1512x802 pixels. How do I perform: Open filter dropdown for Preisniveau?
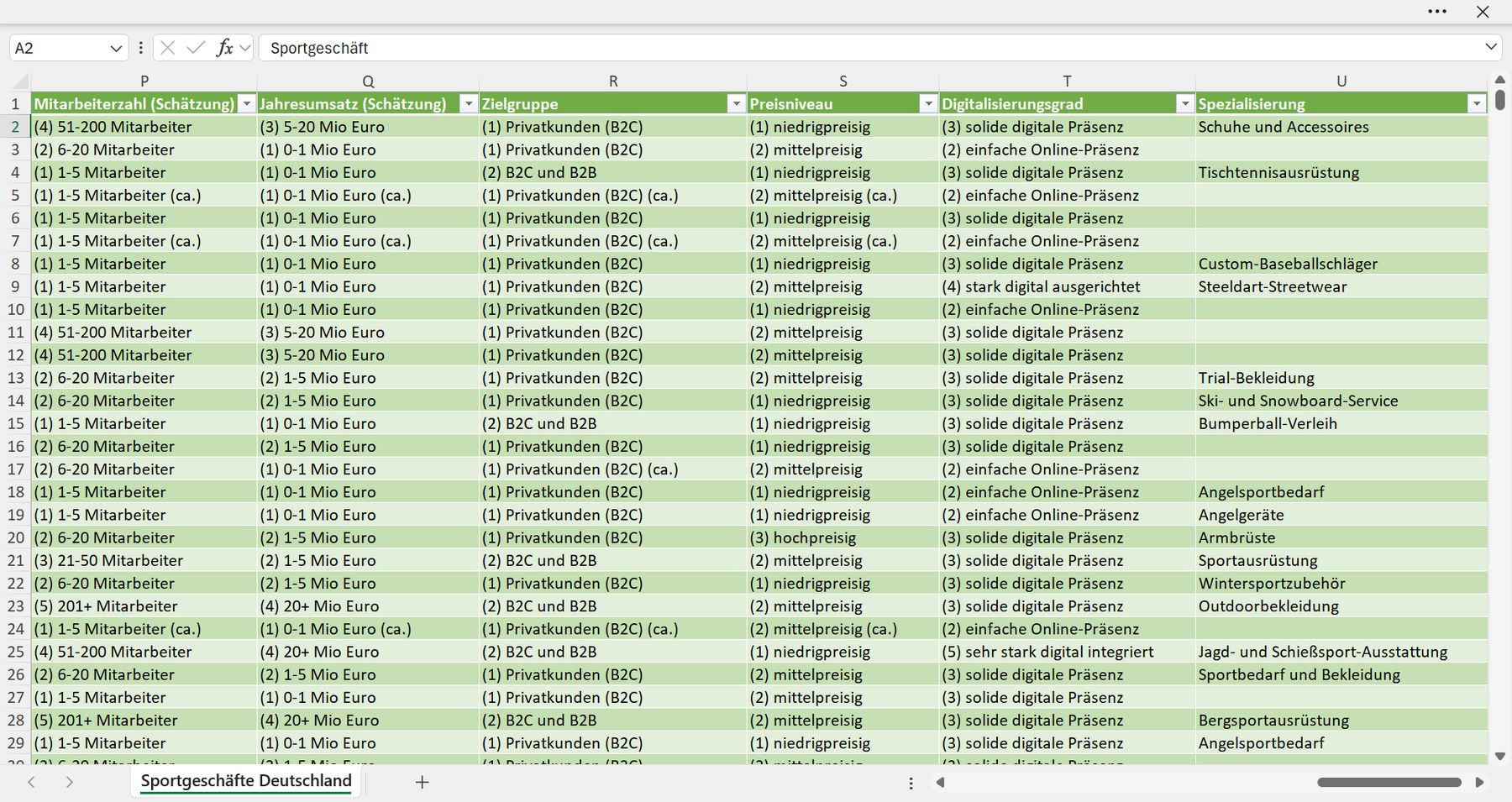point(928,104)
